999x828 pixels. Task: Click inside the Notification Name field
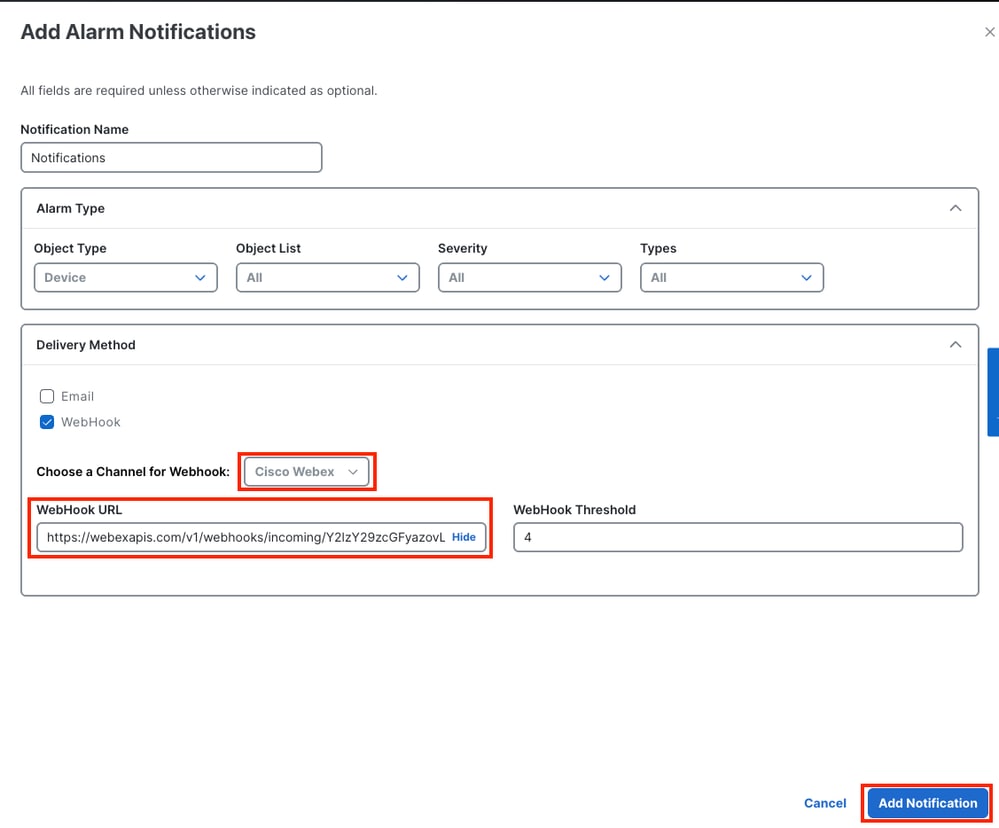click(171, 157)
